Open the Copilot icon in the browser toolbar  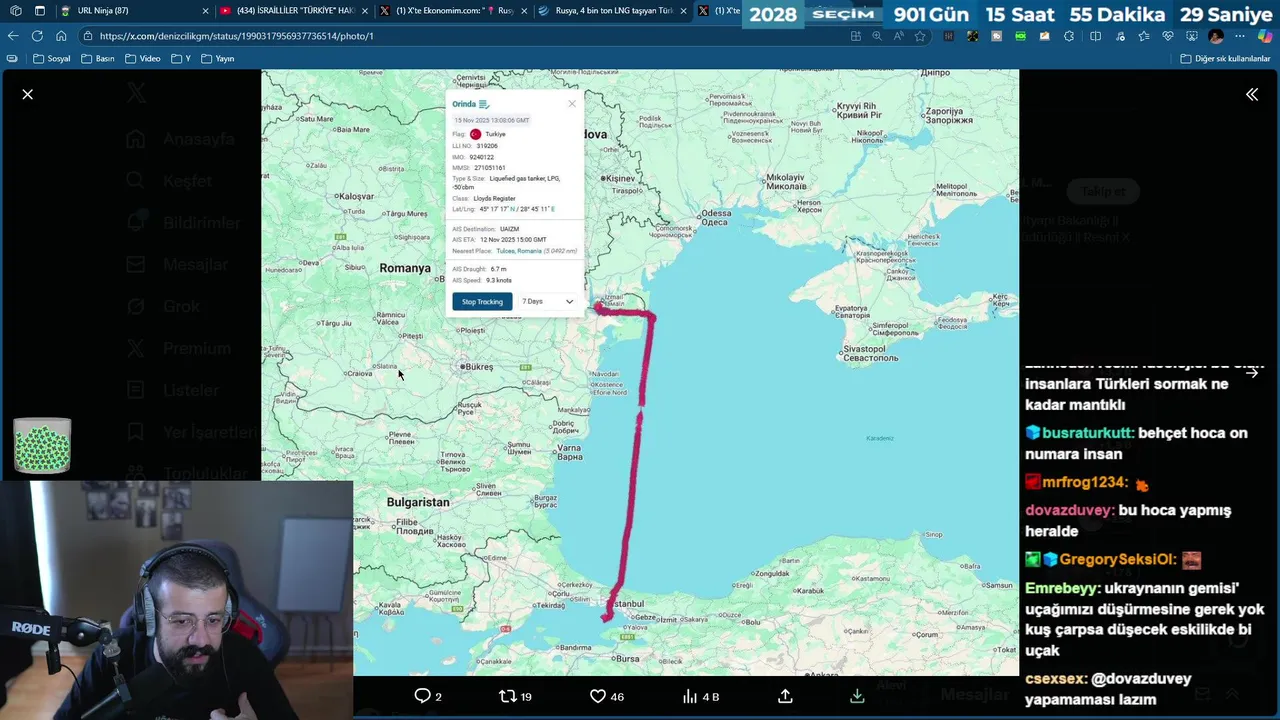pos(1264,36)
